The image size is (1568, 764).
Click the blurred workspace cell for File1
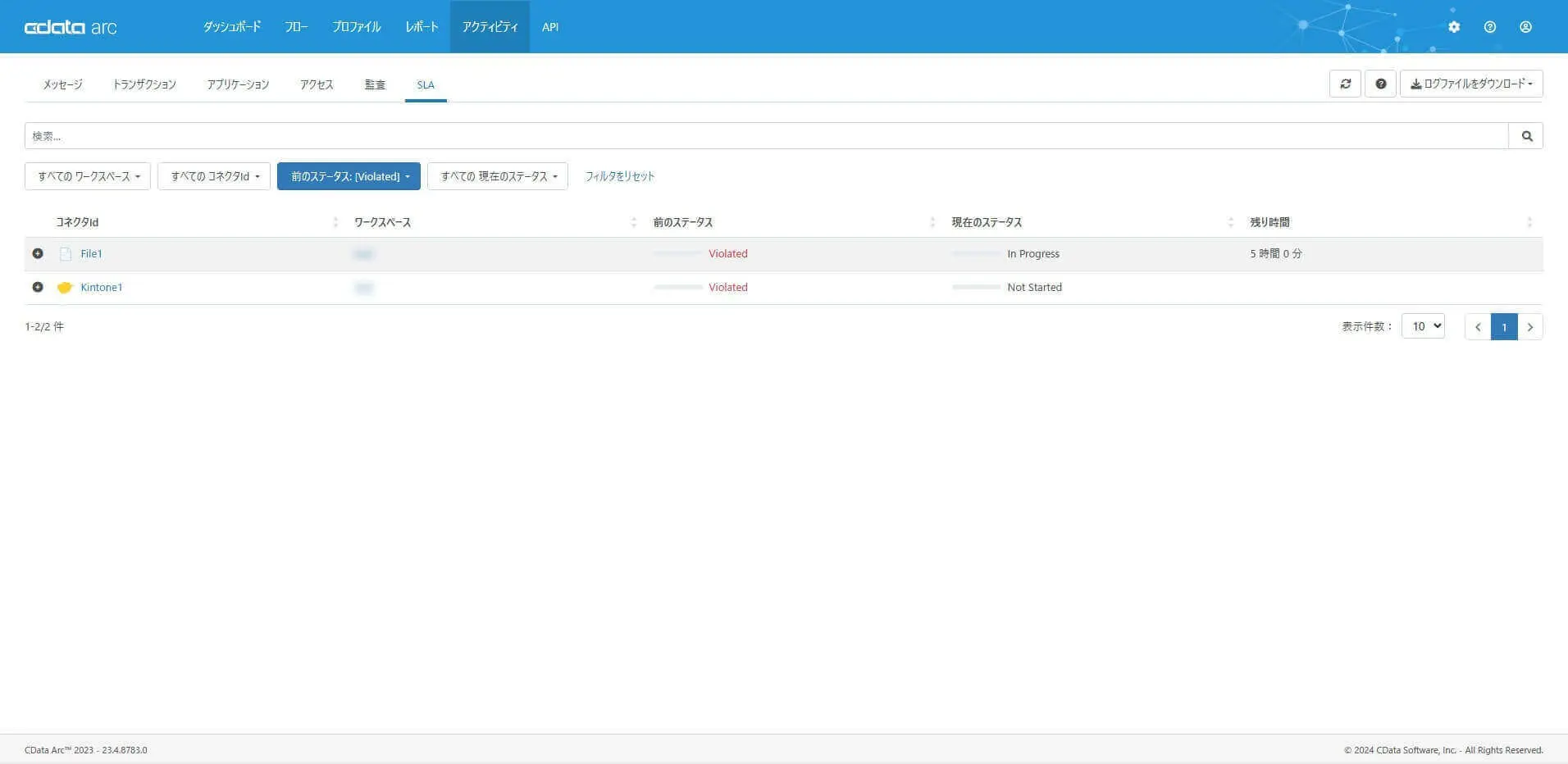(363, 254)
